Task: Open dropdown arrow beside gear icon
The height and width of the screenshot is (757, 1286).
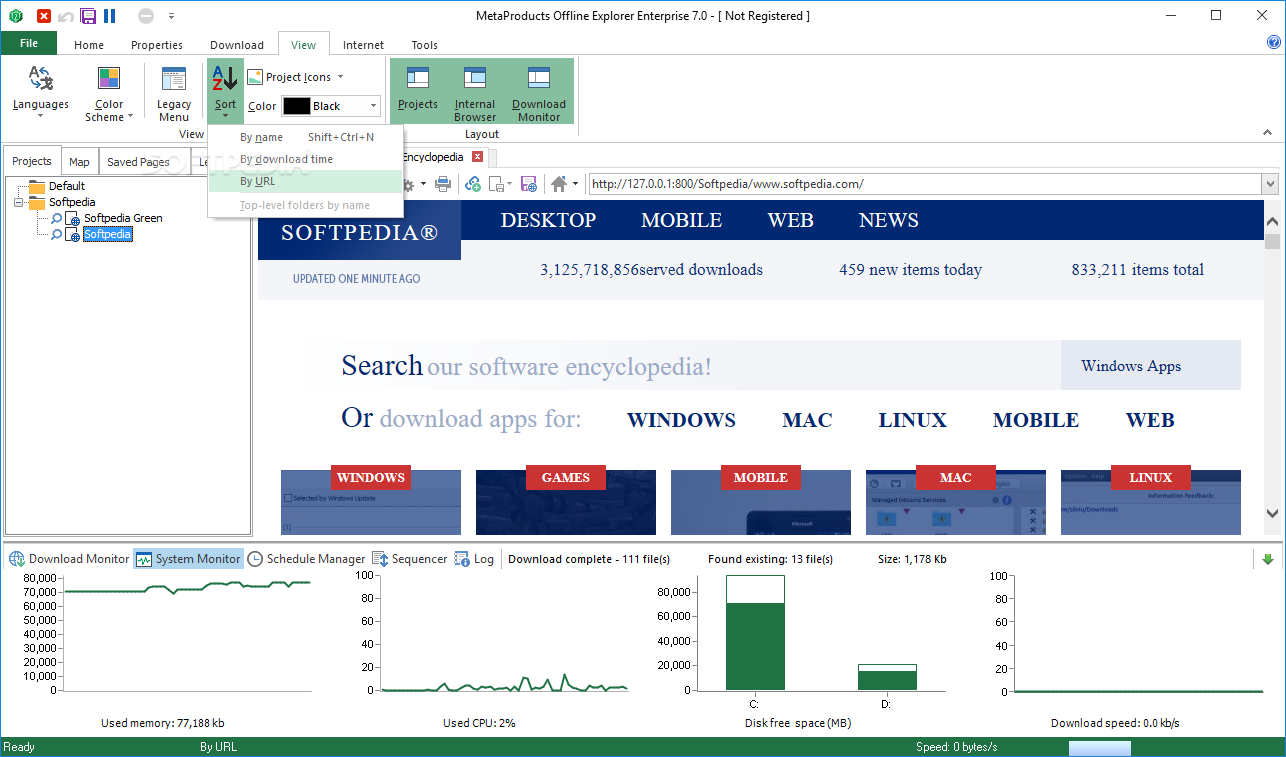Action: [423, 184]
